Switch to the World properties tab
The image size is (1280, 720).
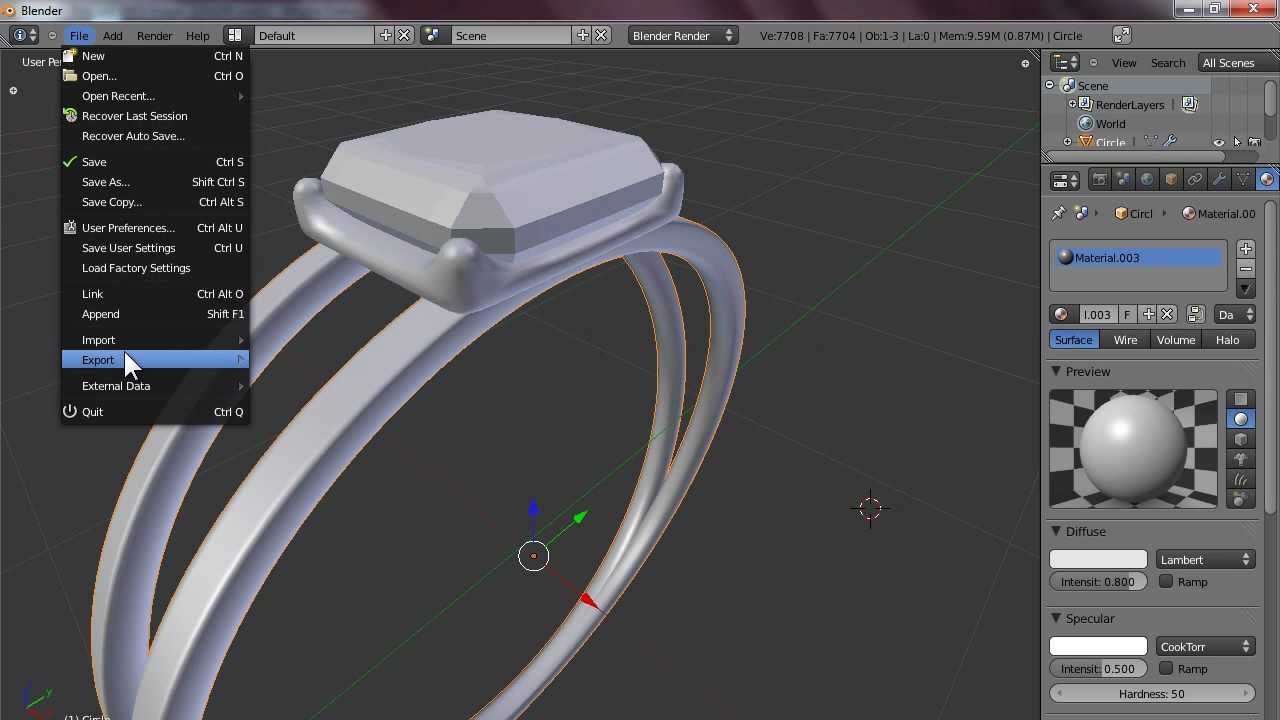pos(1147,180)
